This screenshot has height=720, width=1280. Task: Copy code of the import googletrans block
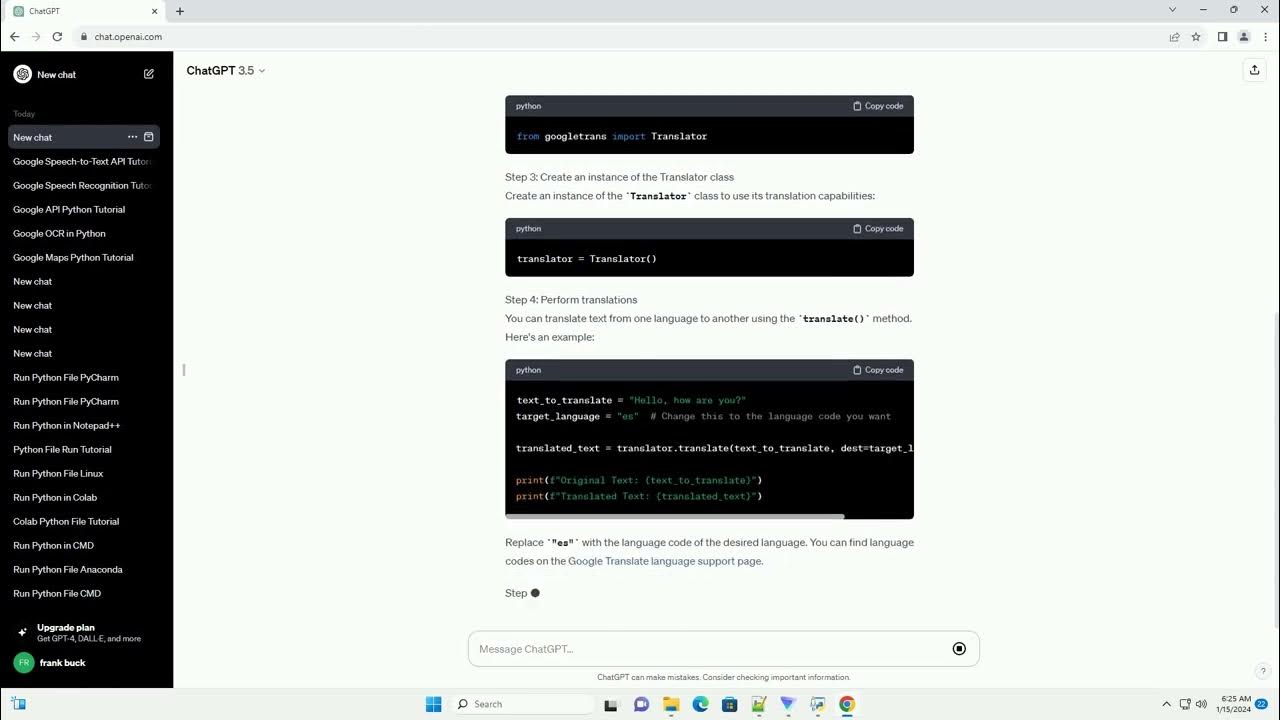pos(878,106)
